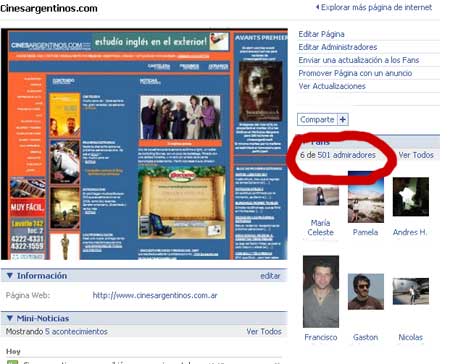The width and height of the screenshot is (450, 364).
Task: Open María Celeste's profile photo
Action: 321,196
